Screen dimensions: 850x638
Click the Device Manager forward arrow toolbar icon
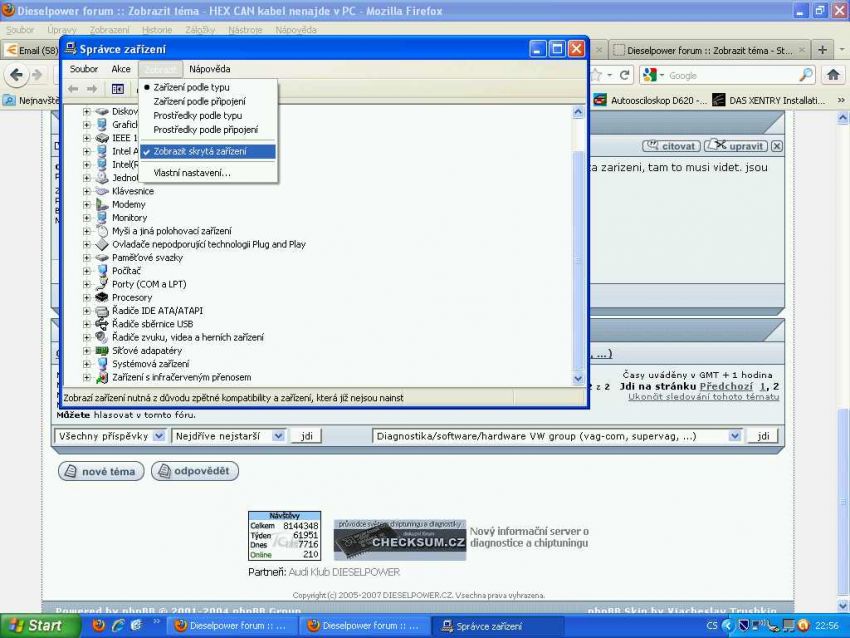coord(92,88)
